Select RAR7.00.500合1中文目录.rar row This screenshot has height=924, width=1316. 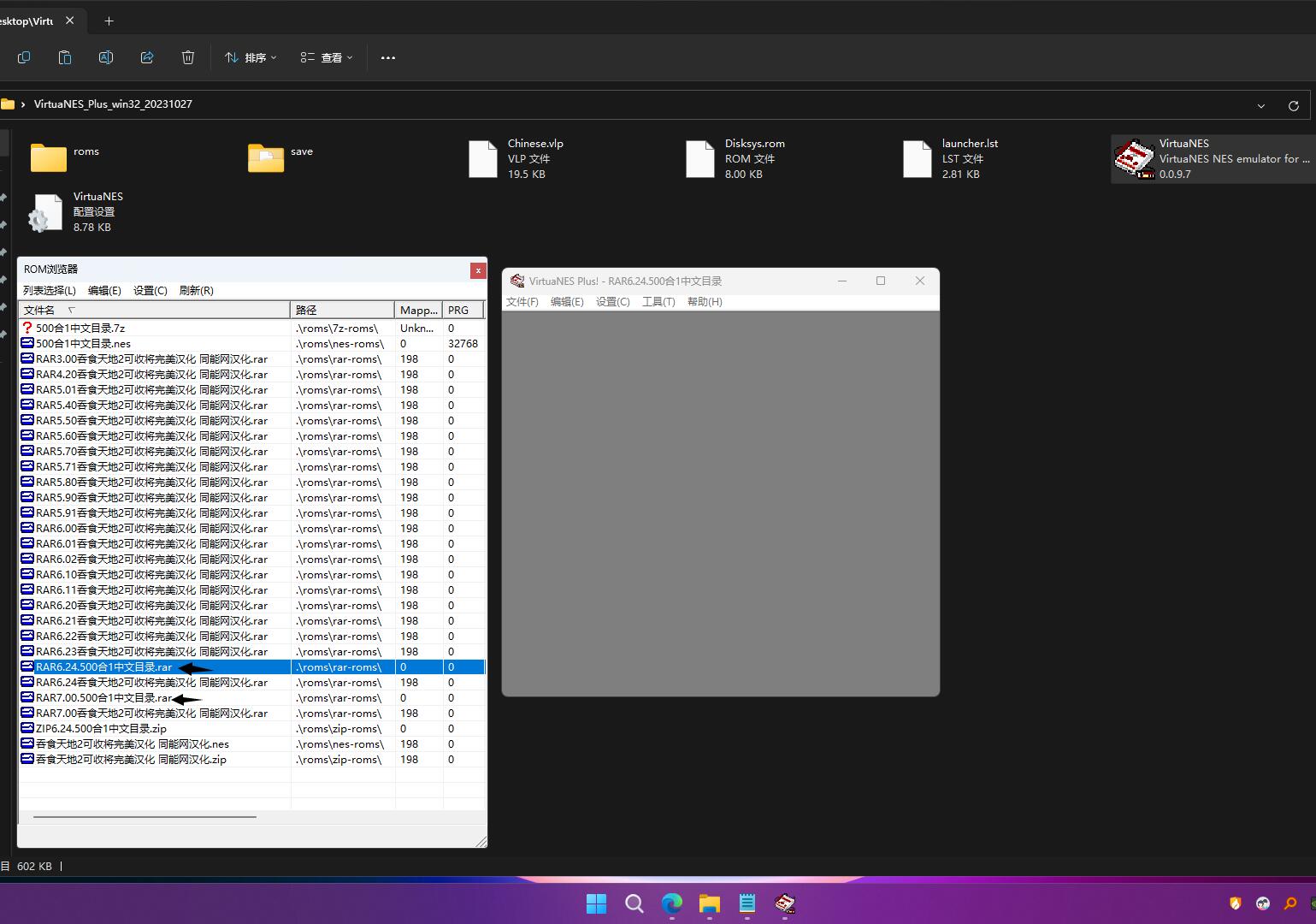tap(252, 698)
